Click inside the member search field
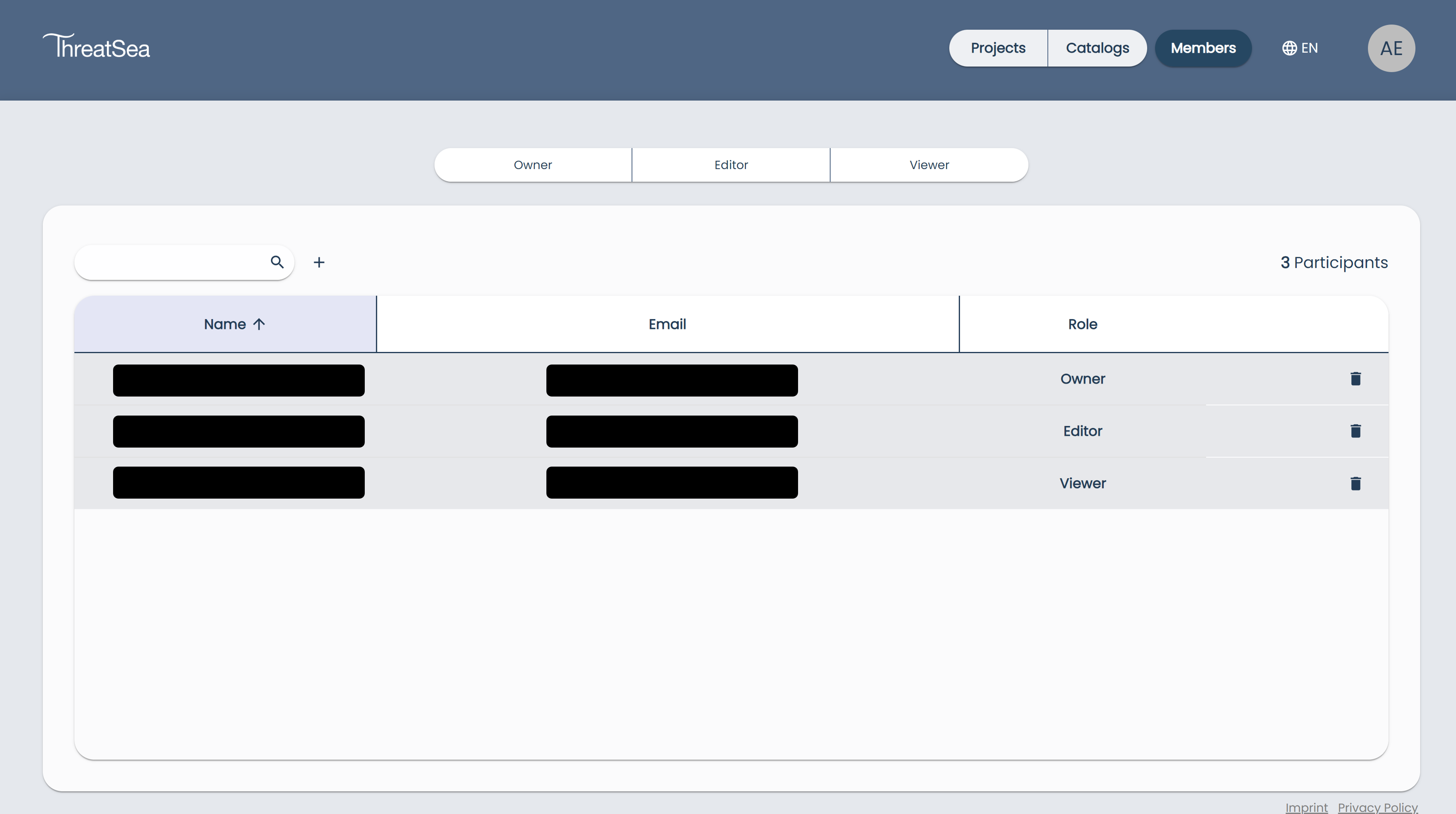Screen dimensions: 1456x814 click(x=169, y=262)
